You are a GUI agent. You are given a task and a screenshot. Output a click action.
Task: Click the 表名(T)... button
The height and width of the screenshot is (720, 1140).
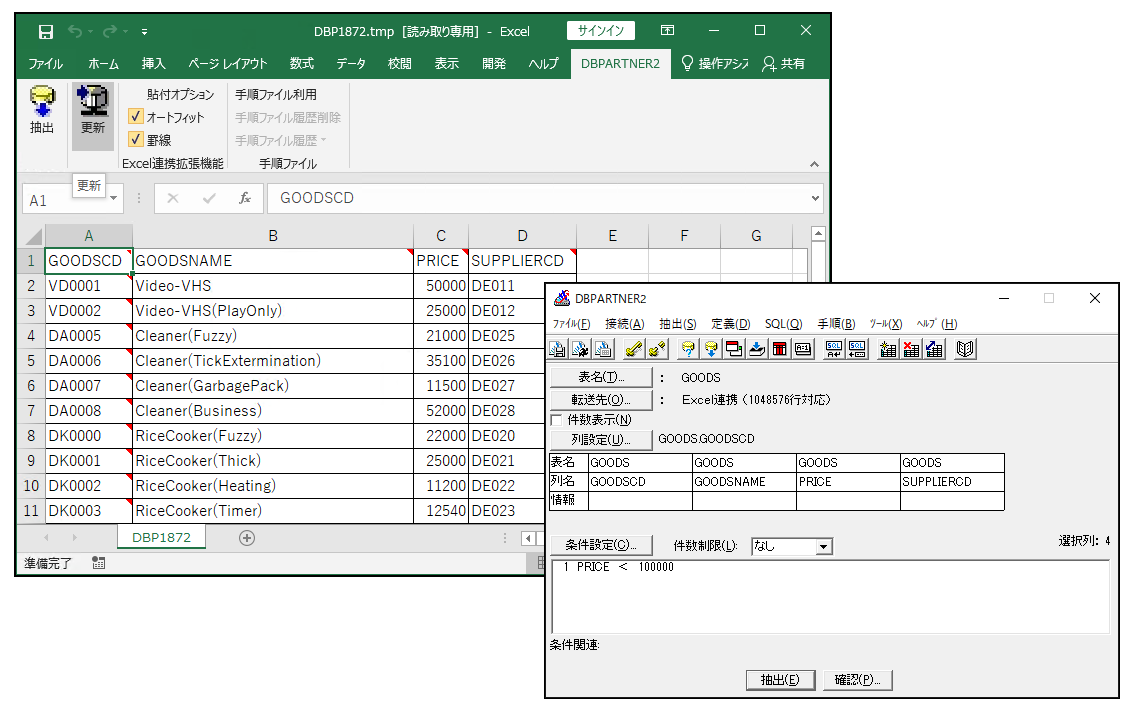[601, 377]
